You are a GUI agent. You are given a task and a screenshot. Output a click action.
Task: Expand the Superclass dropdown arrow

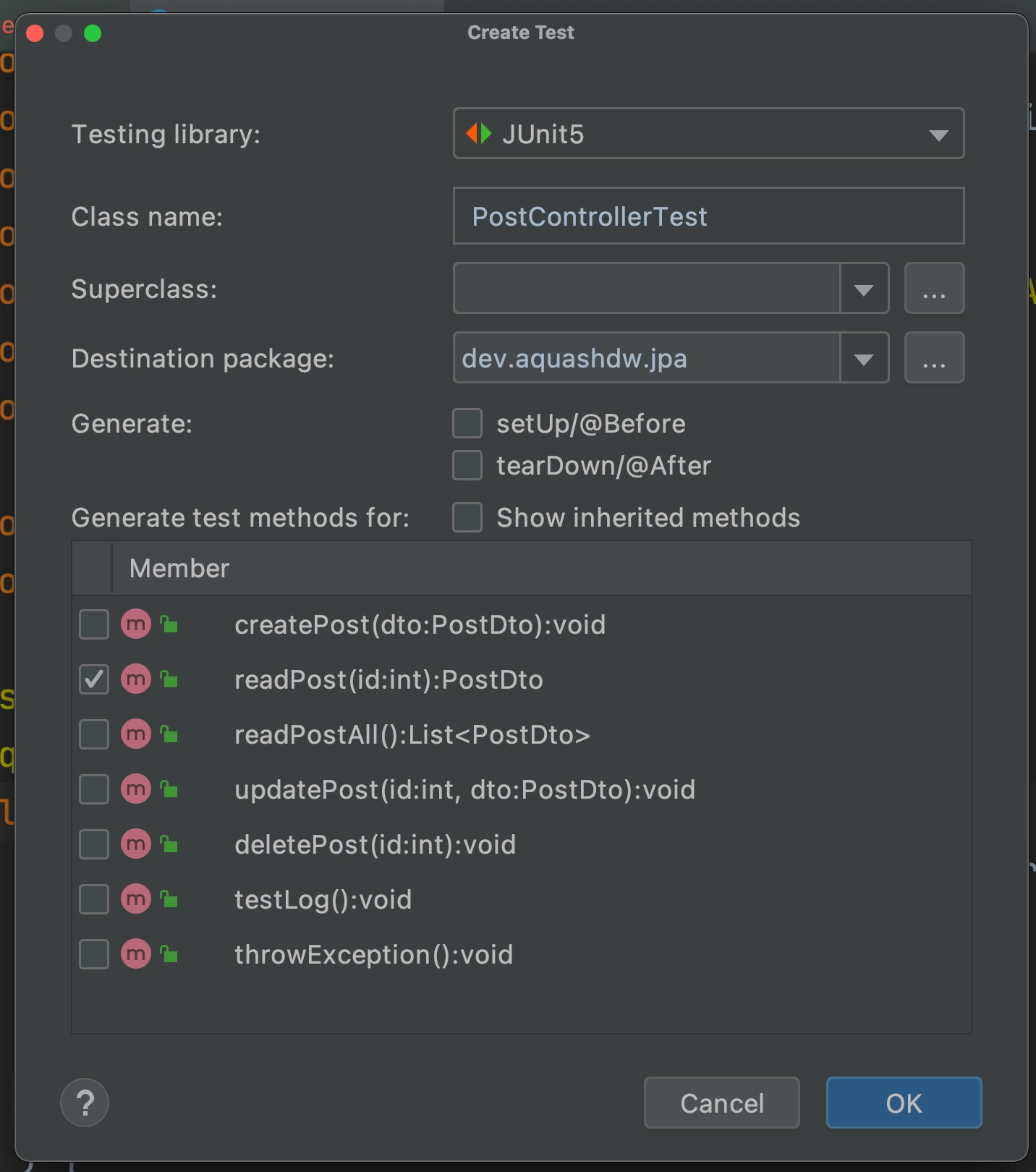tap(864, 289)
